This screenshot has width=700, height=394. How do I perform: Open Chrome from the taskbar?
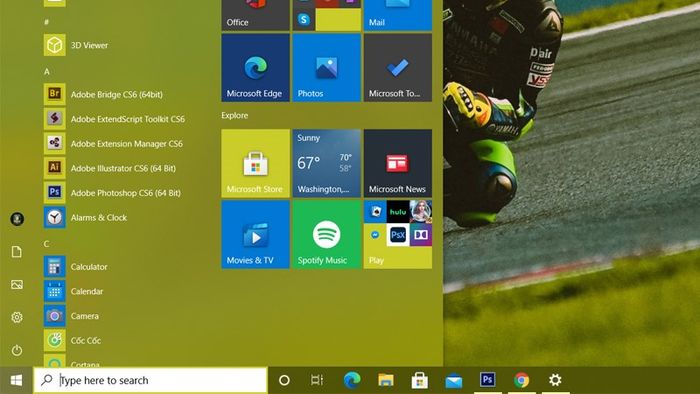point(521,380)
